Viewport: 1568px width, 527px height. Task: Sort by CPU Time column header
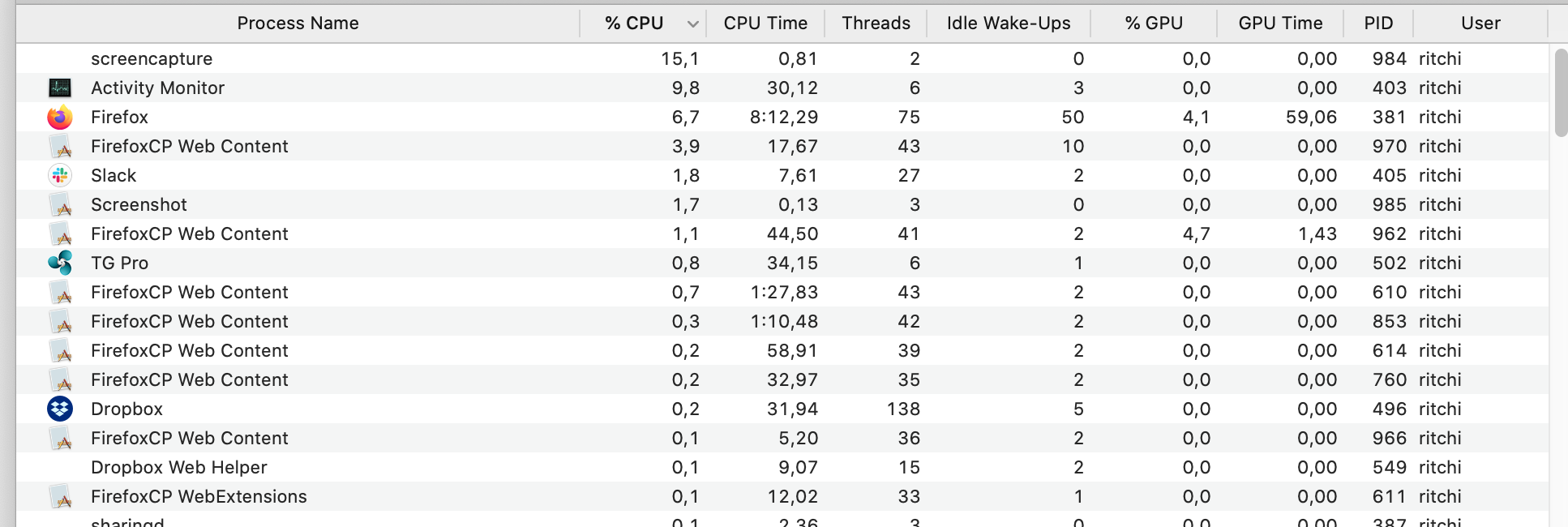point(765,24)
